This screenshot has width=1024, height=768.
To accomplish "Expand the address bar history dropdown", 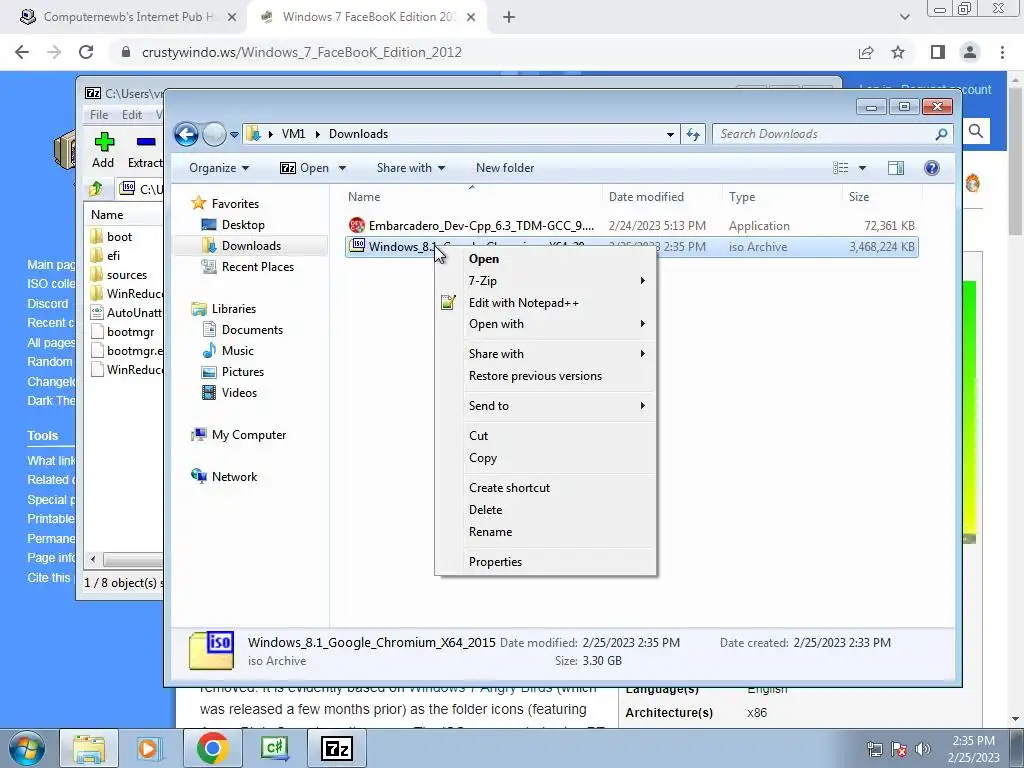I will click(670, 135).
